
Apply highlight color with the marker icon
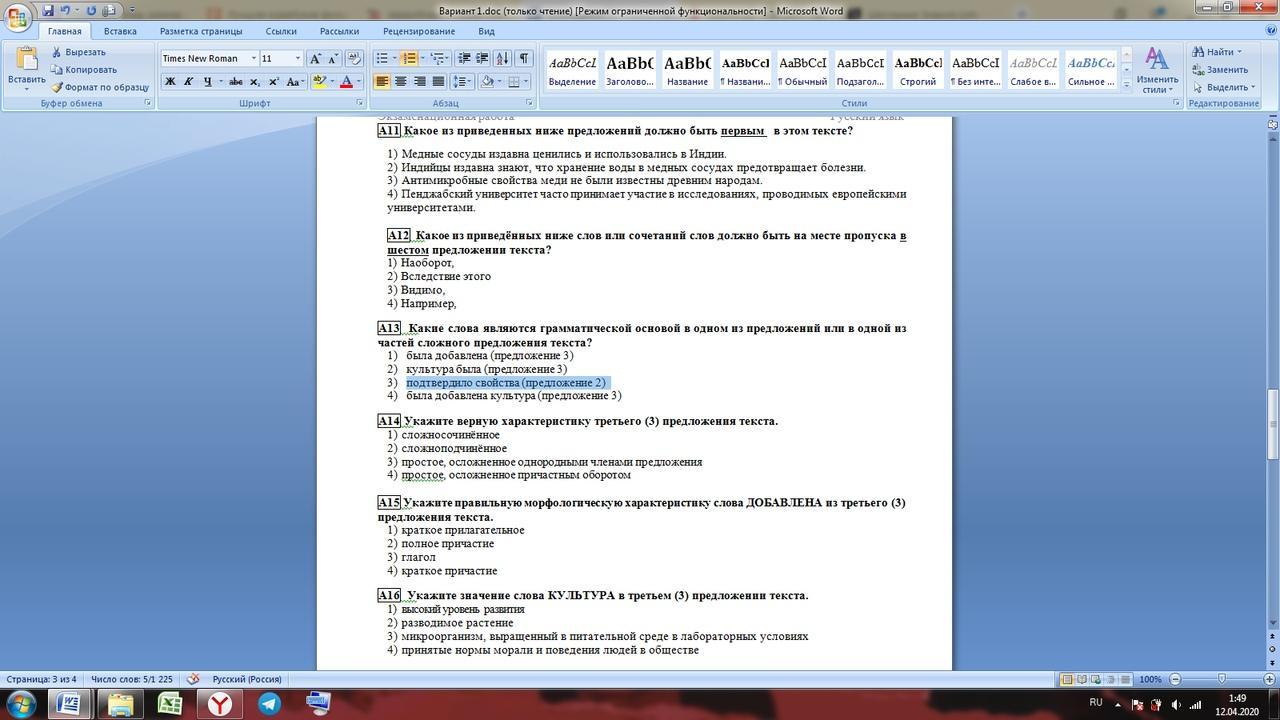pos(318,82)
